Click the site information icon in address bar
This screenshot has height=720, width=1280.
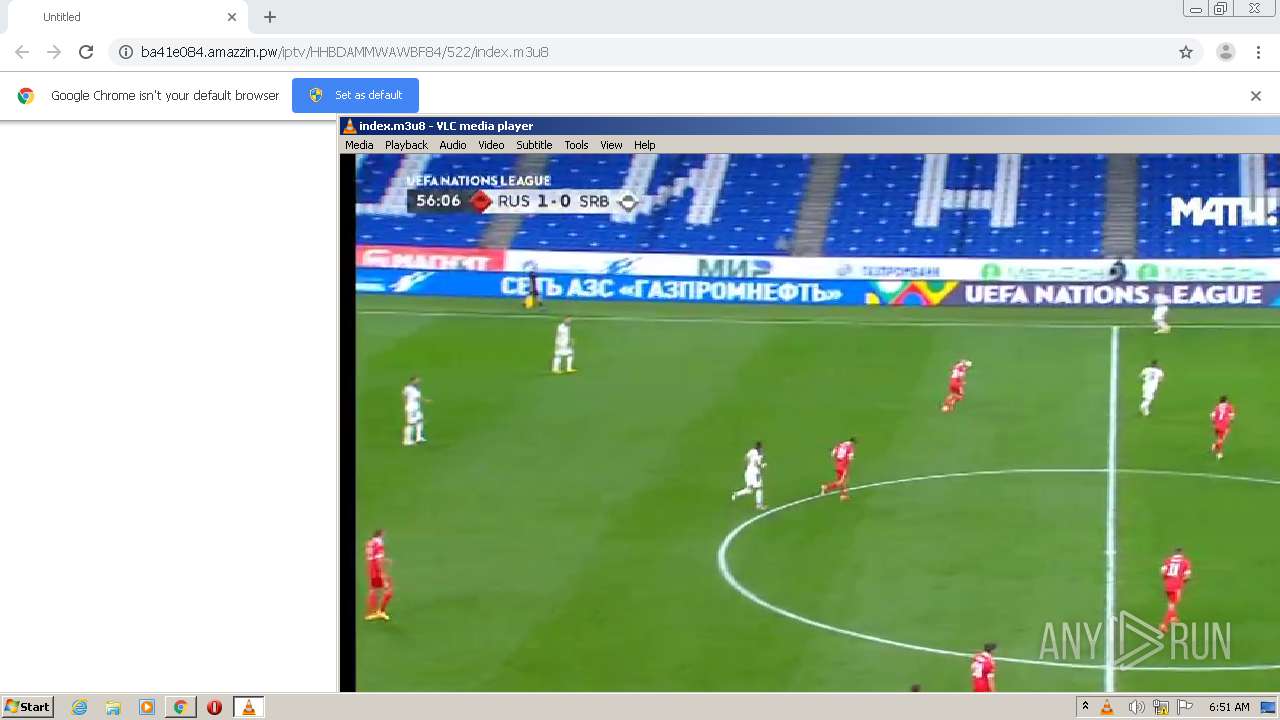click(x=126, y=52)
